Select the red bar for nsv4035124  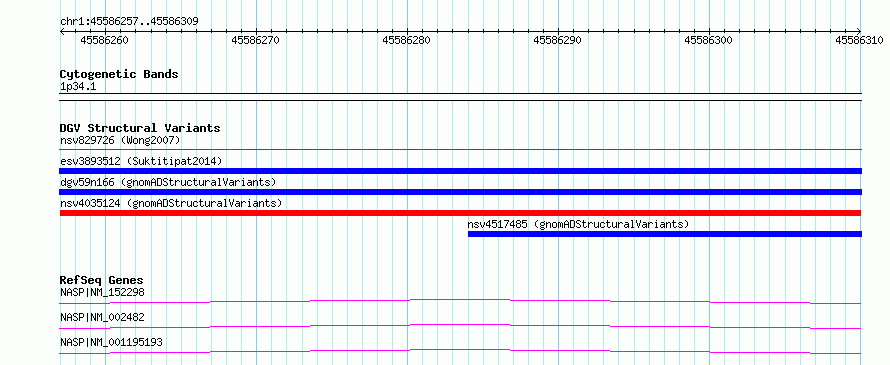click(460, 213)
